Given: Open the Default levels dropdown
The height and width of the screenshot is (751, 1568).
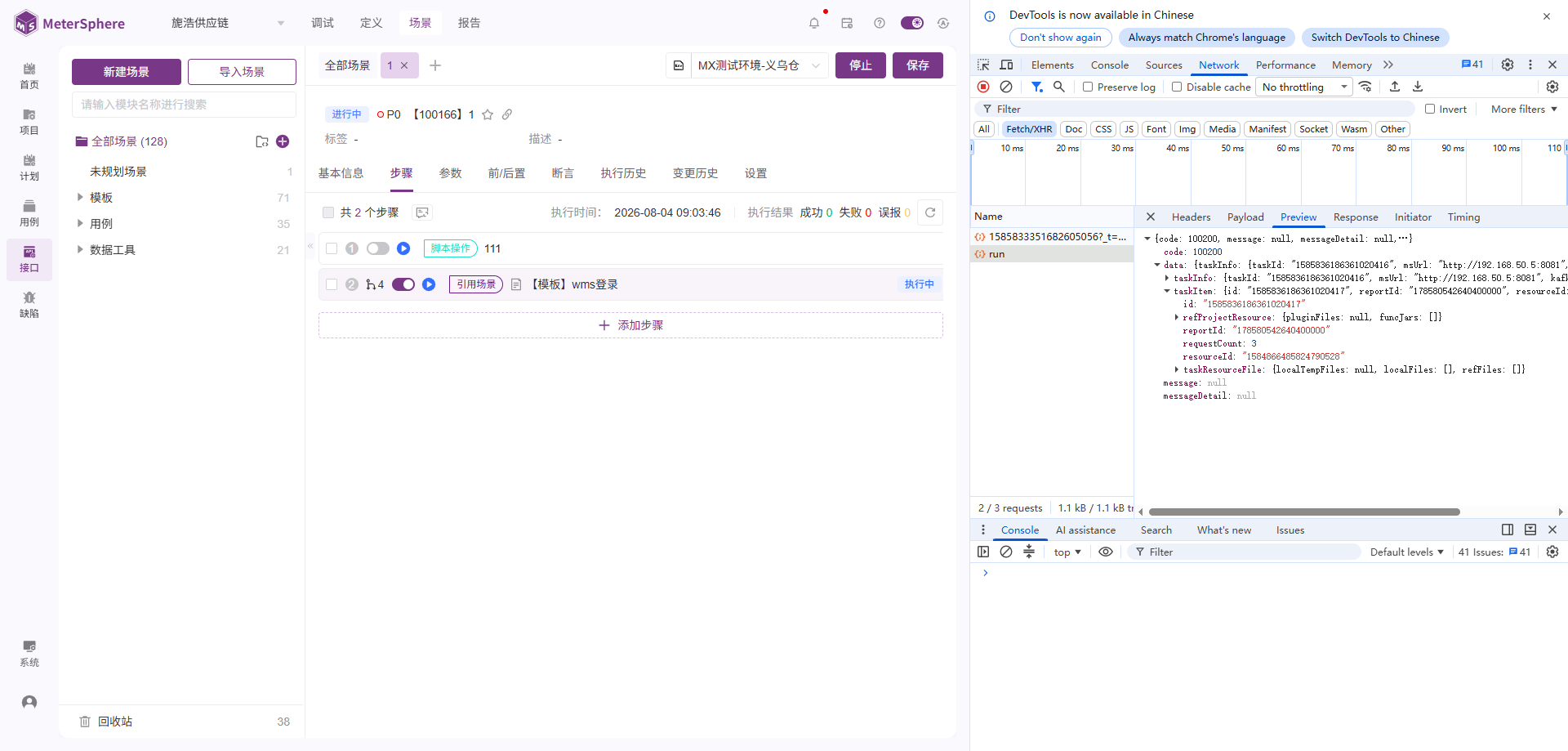Looking at the screenshot, I should pyautogui.click(x=1406, y=552).
